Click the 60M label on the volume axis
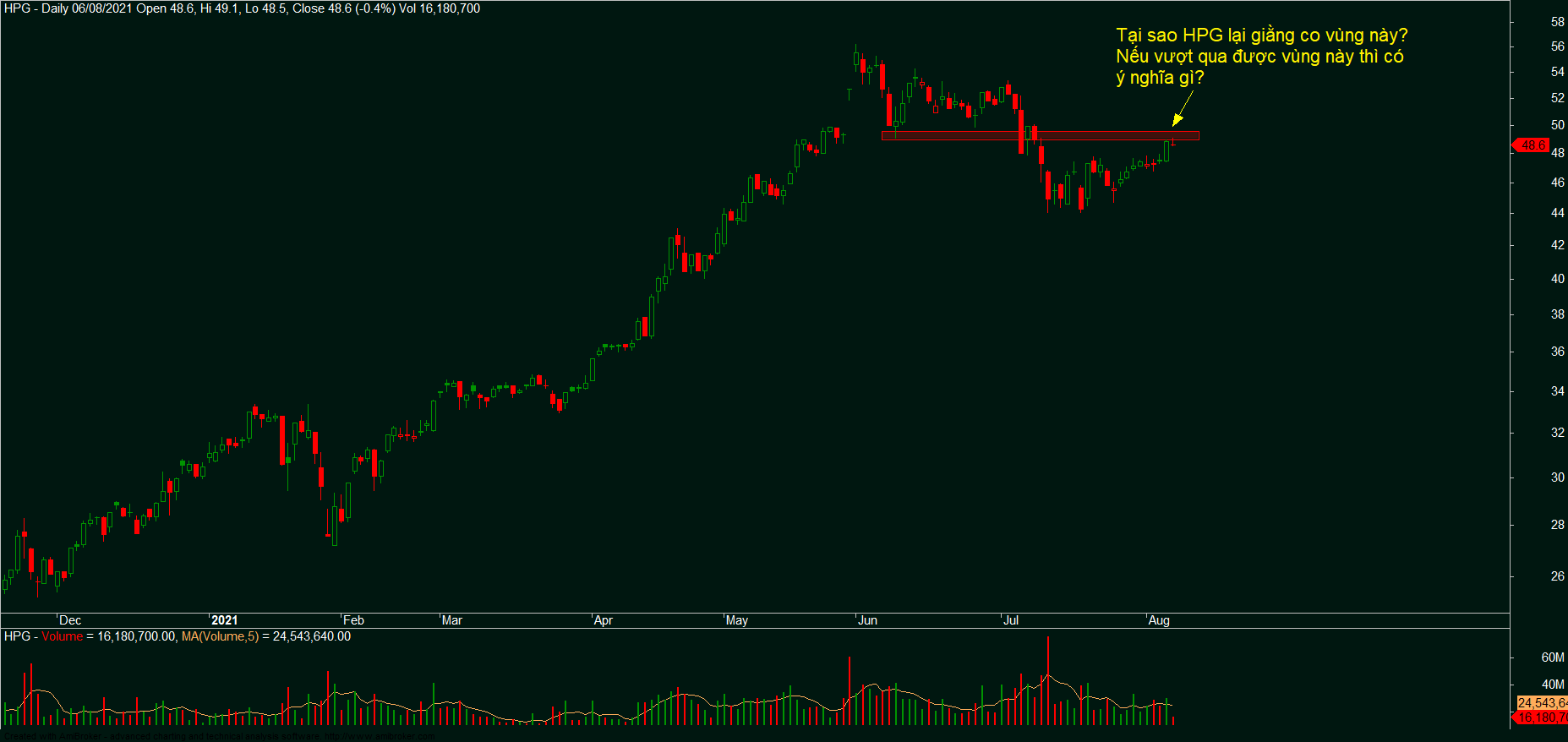This screenshot has height=742, width=1568. tap(1553, 657)
